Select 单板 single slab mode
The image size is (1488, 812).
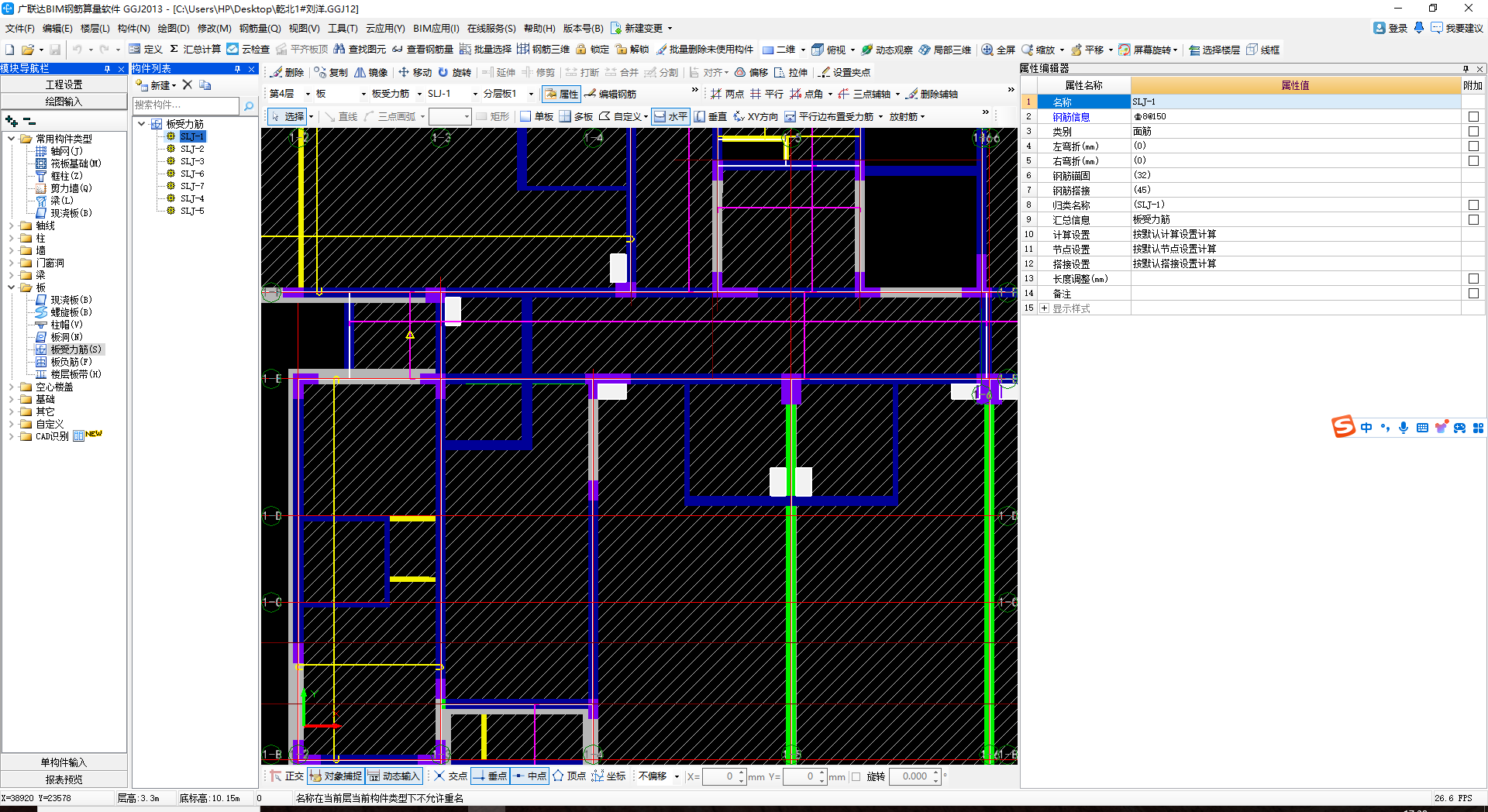click(x=536, y=116)
